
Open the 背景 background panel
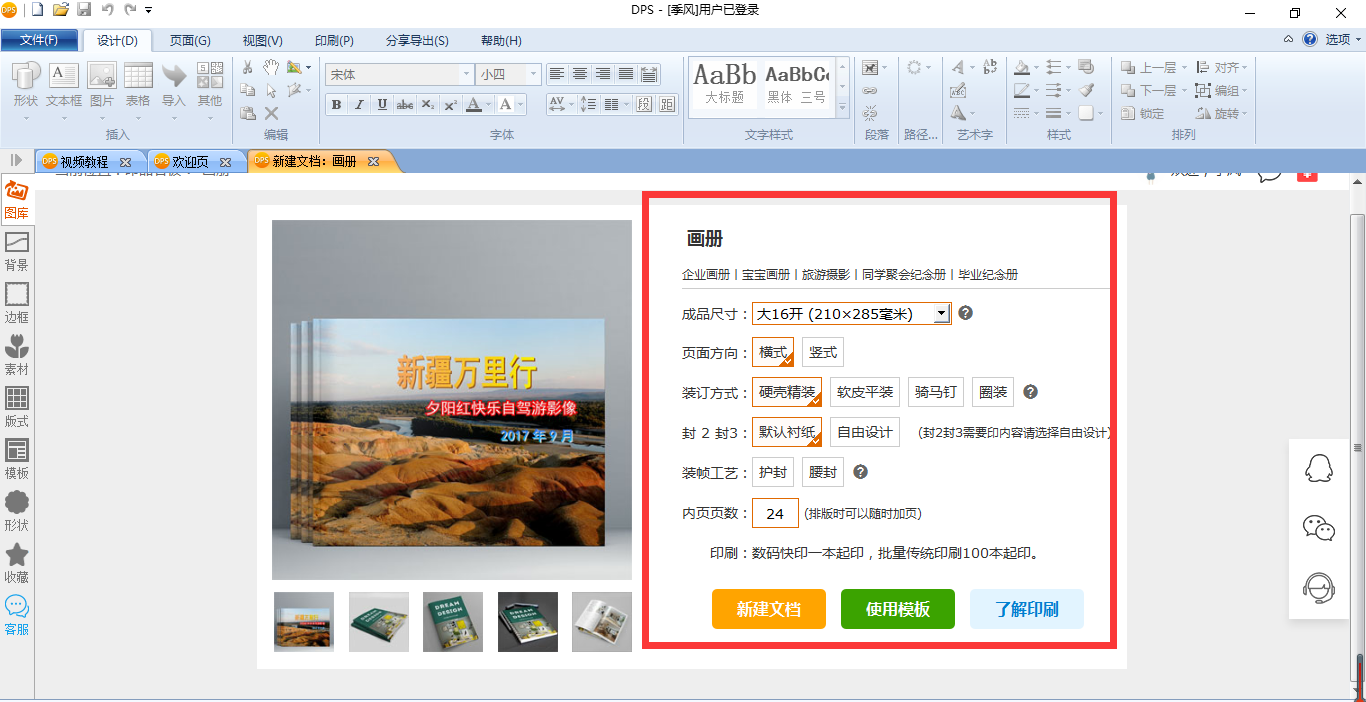click(17, 252)
